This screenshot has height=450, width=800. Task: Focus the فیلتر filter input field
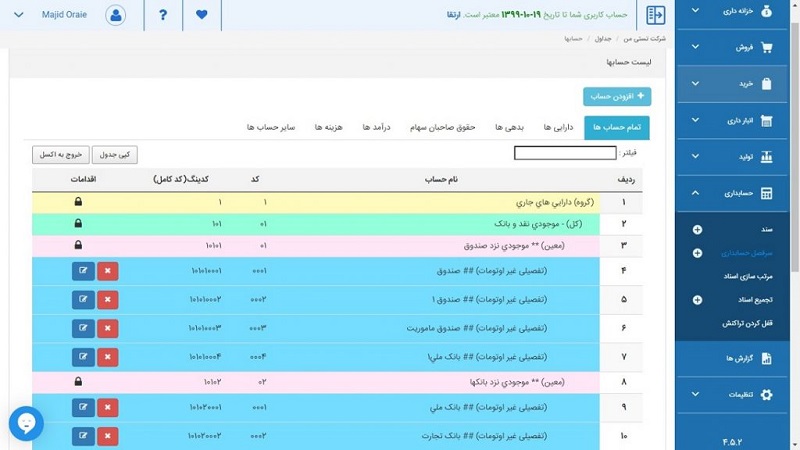coord(551,153)
